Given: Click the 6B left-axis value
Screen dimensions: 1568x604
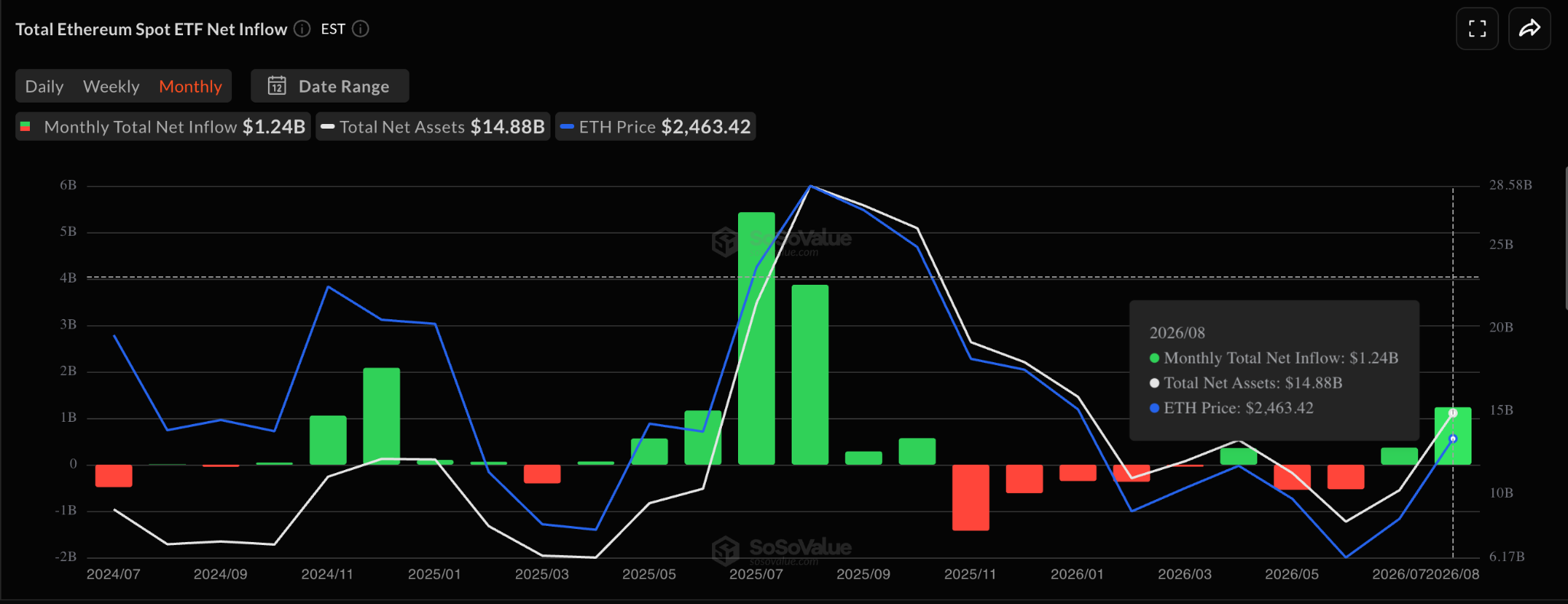Looking at the screenshot, I should (68, 185).
